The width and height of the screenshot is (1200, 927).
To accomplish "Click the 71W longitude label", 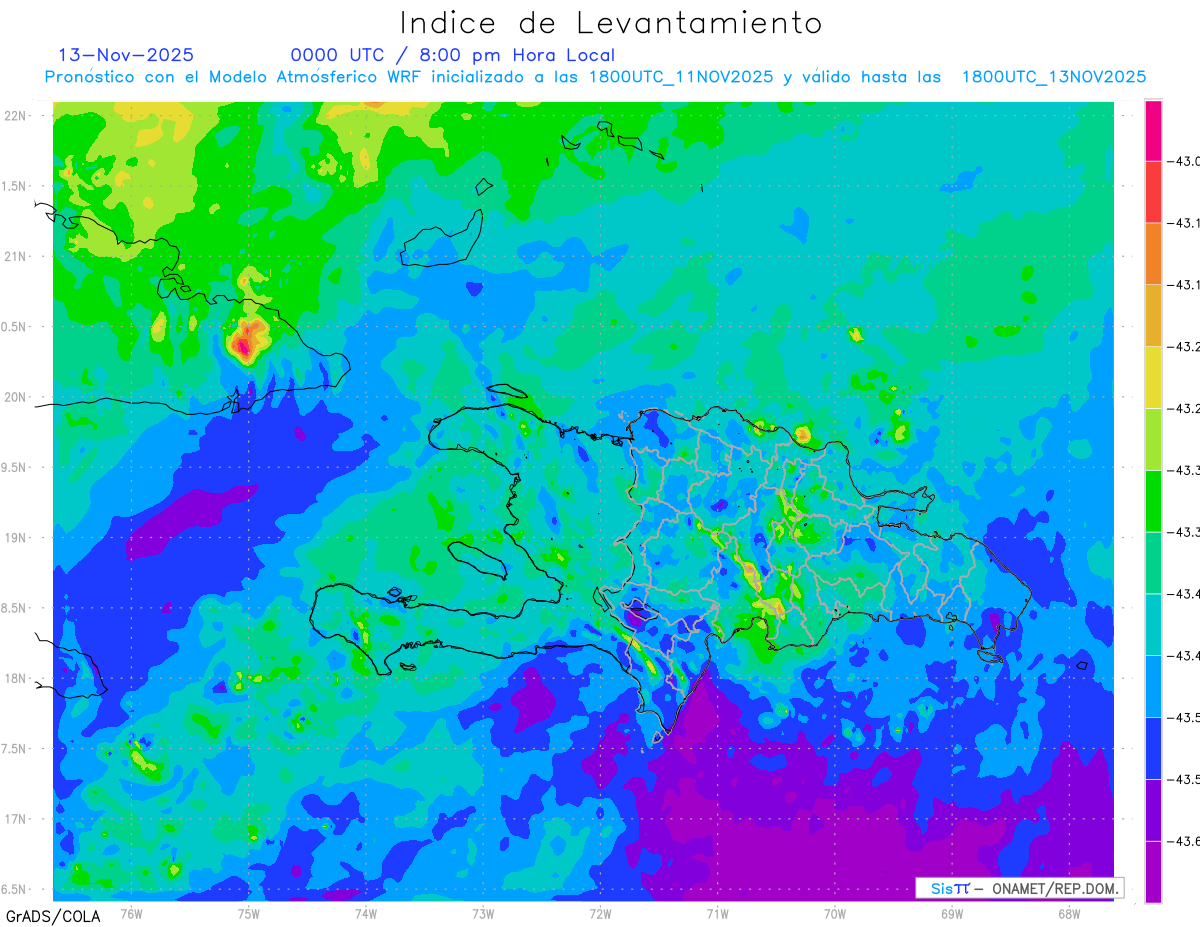I will [x=717, y=913].
